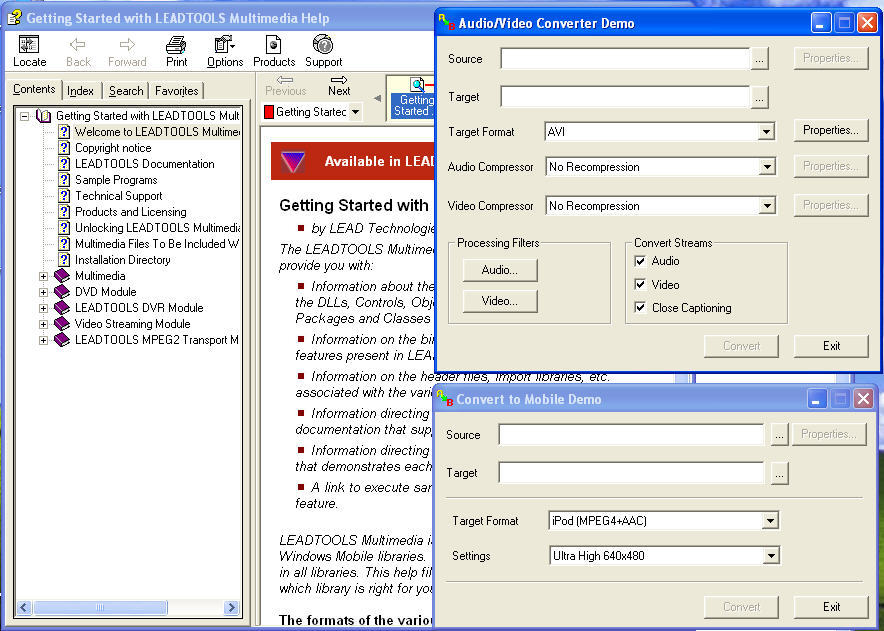884x631 pixels.
Task: Uncheck the Video stream checkbox
Action: click(640, 284)
